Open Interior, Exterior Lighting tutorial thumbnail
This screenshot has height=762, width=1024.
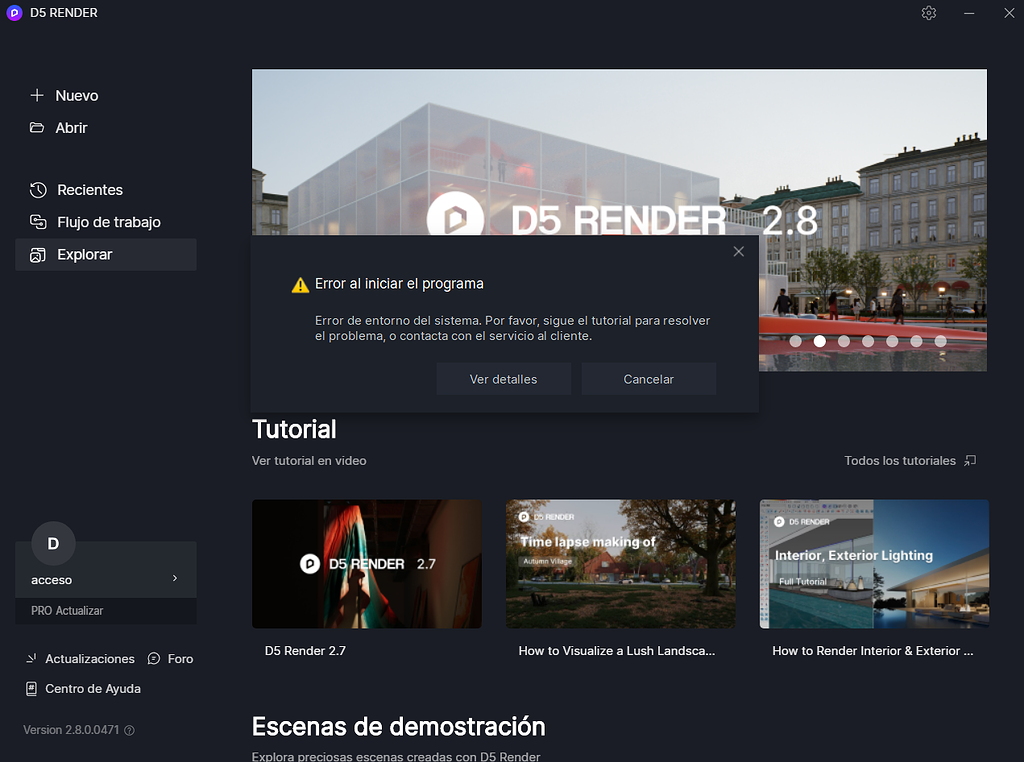pos(874,564)
